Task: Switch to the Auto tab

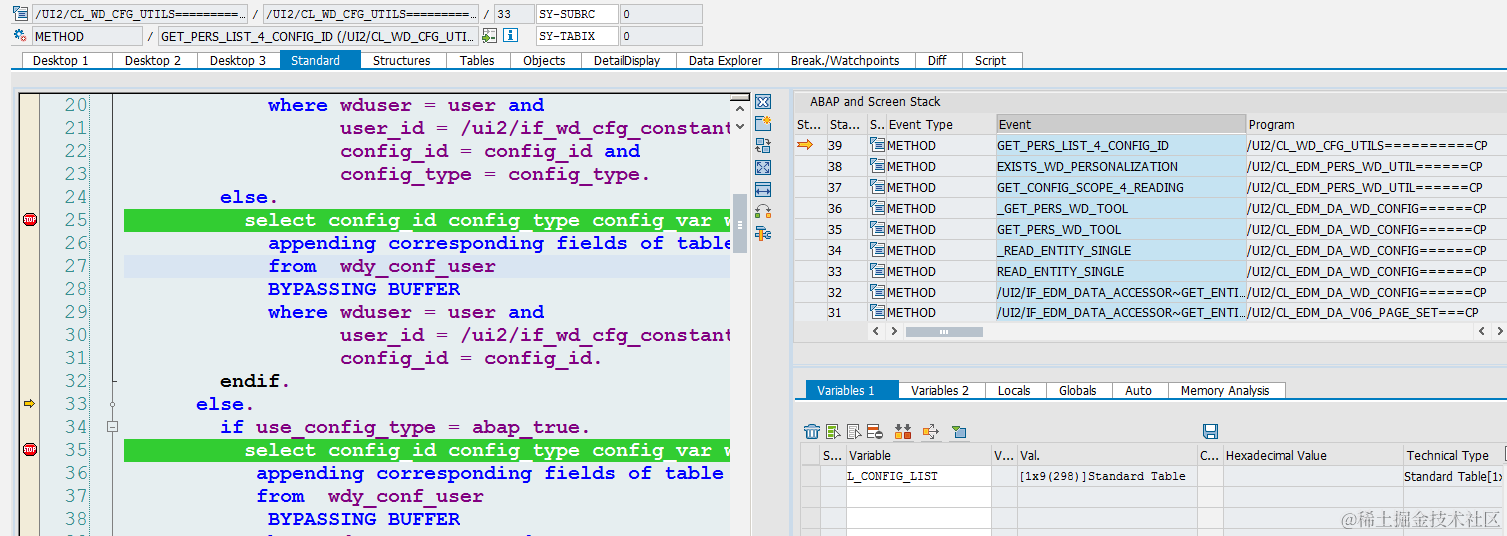Action: click(1139, 390)
